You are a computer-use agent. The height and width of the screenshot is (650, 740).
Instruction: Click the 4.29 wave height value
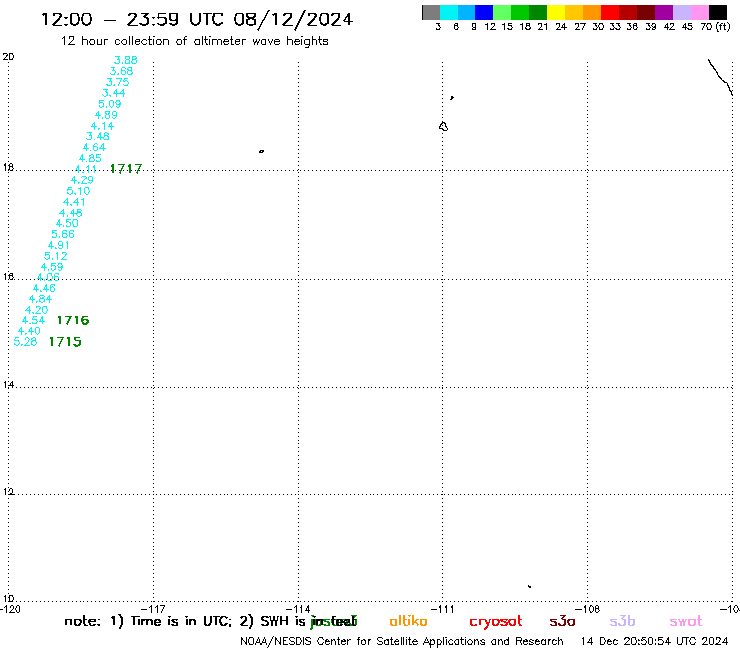coord(82,180)
